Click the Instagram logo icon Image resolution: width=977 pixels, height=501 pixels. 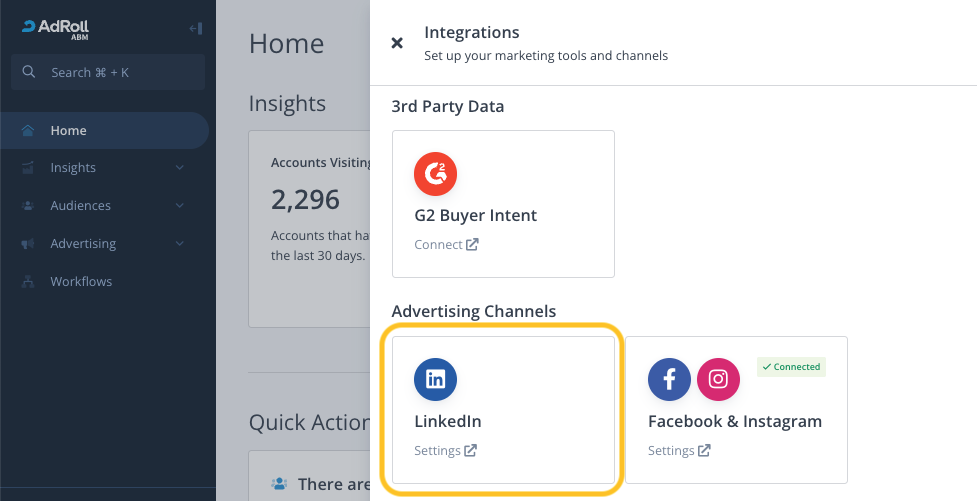718,379
